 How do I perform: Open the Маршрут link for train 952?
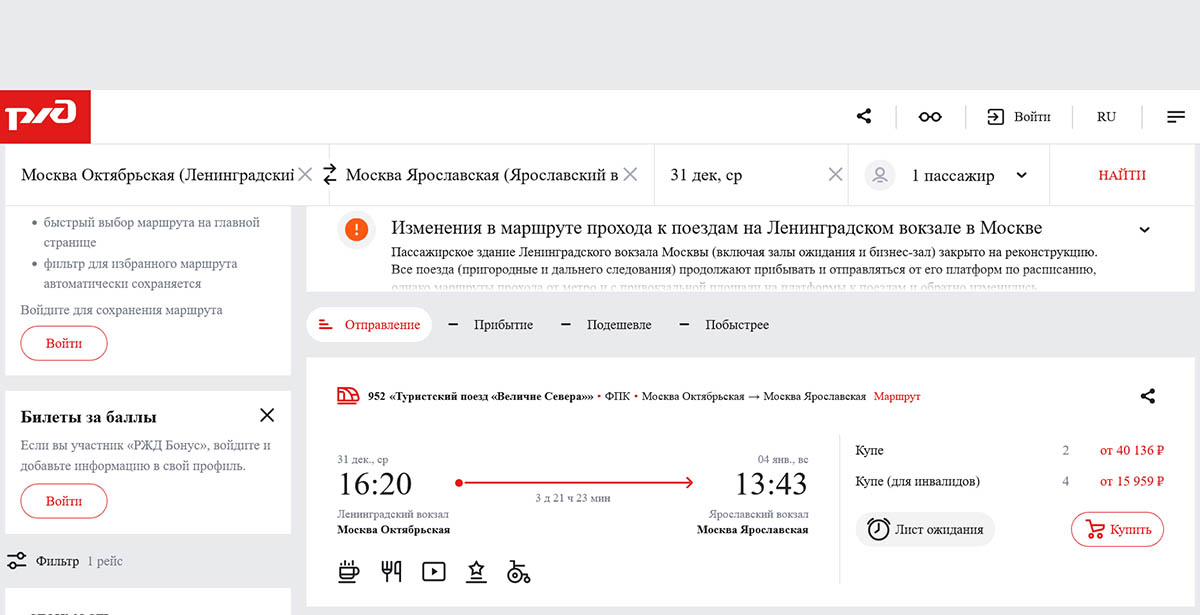(896, 397)
